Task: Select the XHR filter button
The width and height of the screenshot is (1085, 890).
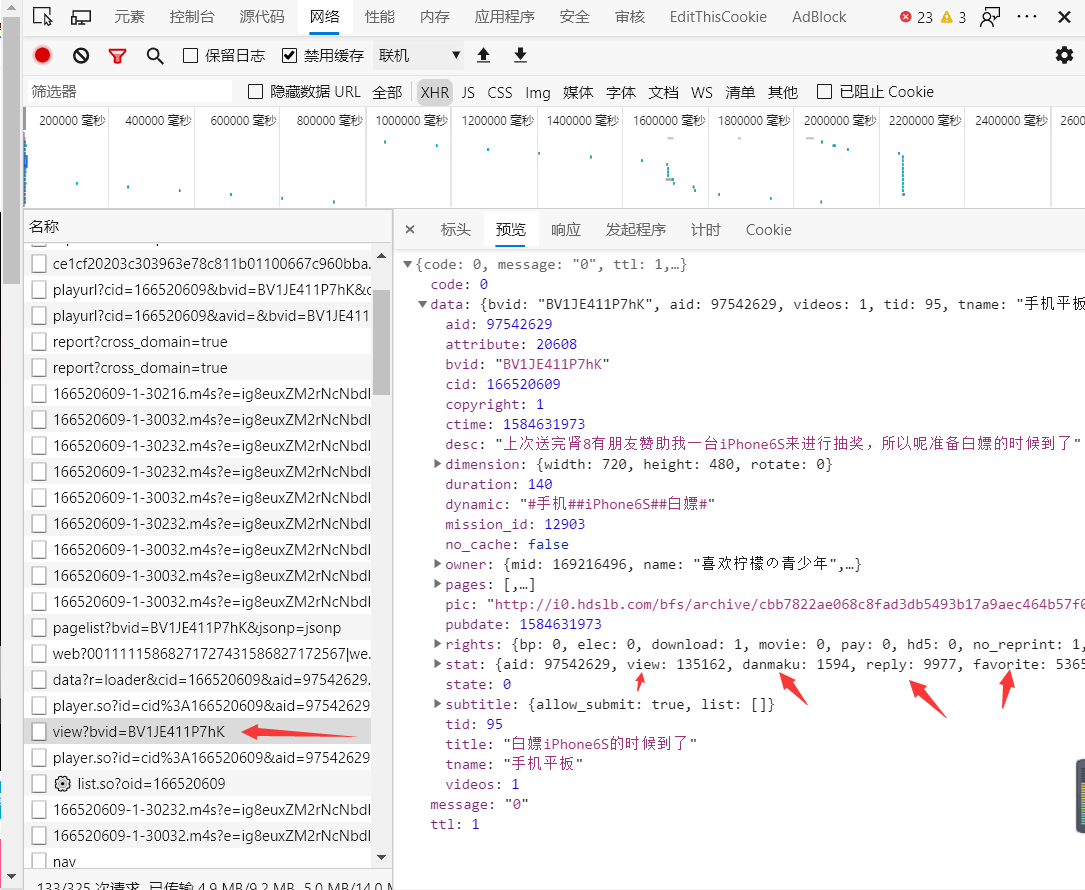Action: click(435, 92)
